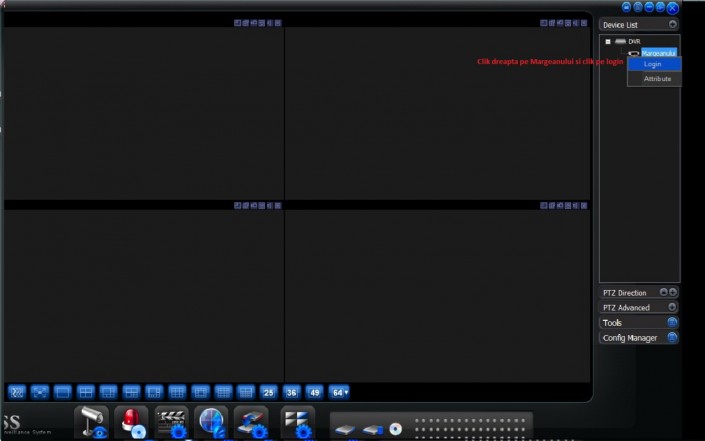The height and width of the screenshot is (441, 705).
Task: Switch to 25-window layout
Action: point(268,392)
